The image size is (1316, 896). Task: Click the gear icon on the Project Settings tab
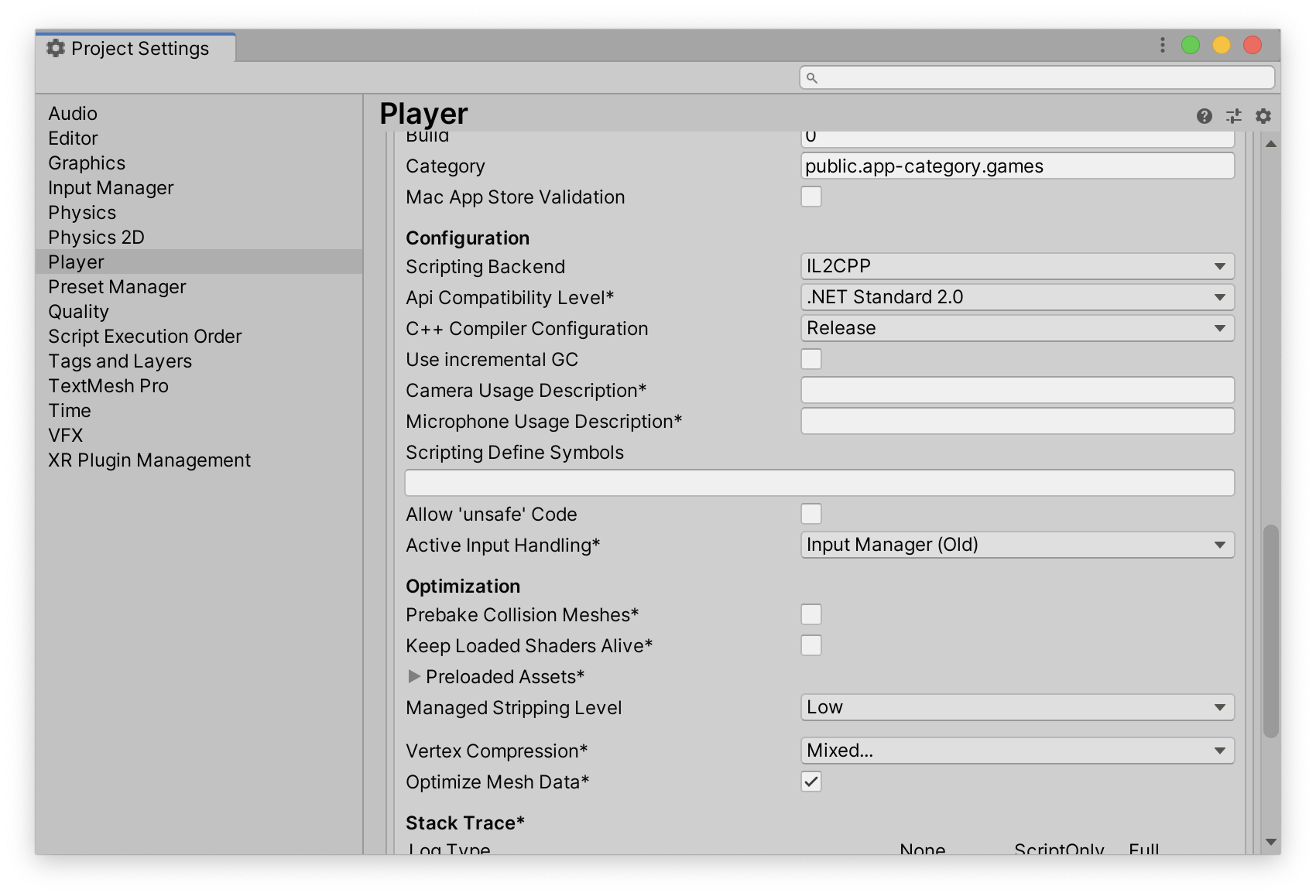[x=54, y=48]
